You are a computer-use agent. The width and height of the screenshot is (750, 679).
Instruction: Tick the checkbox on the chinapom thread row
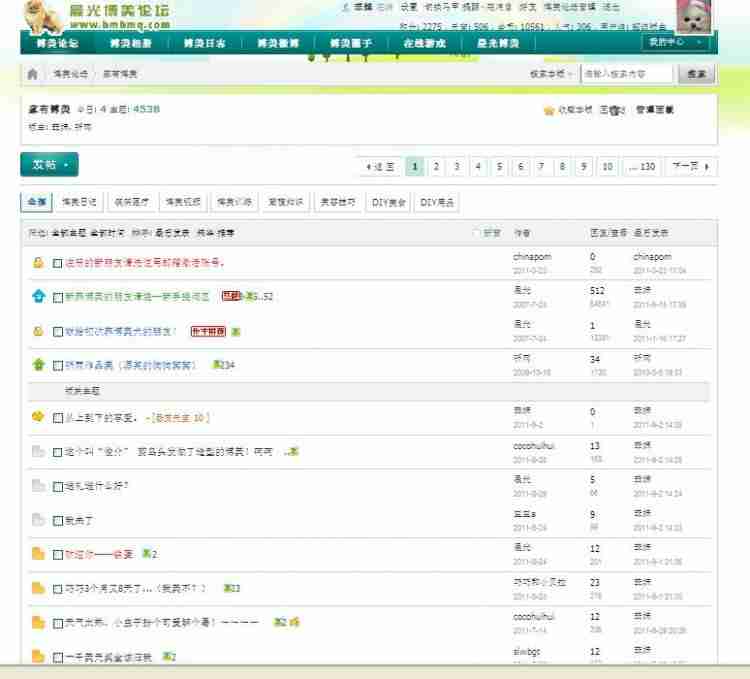[x=58, y=263]
